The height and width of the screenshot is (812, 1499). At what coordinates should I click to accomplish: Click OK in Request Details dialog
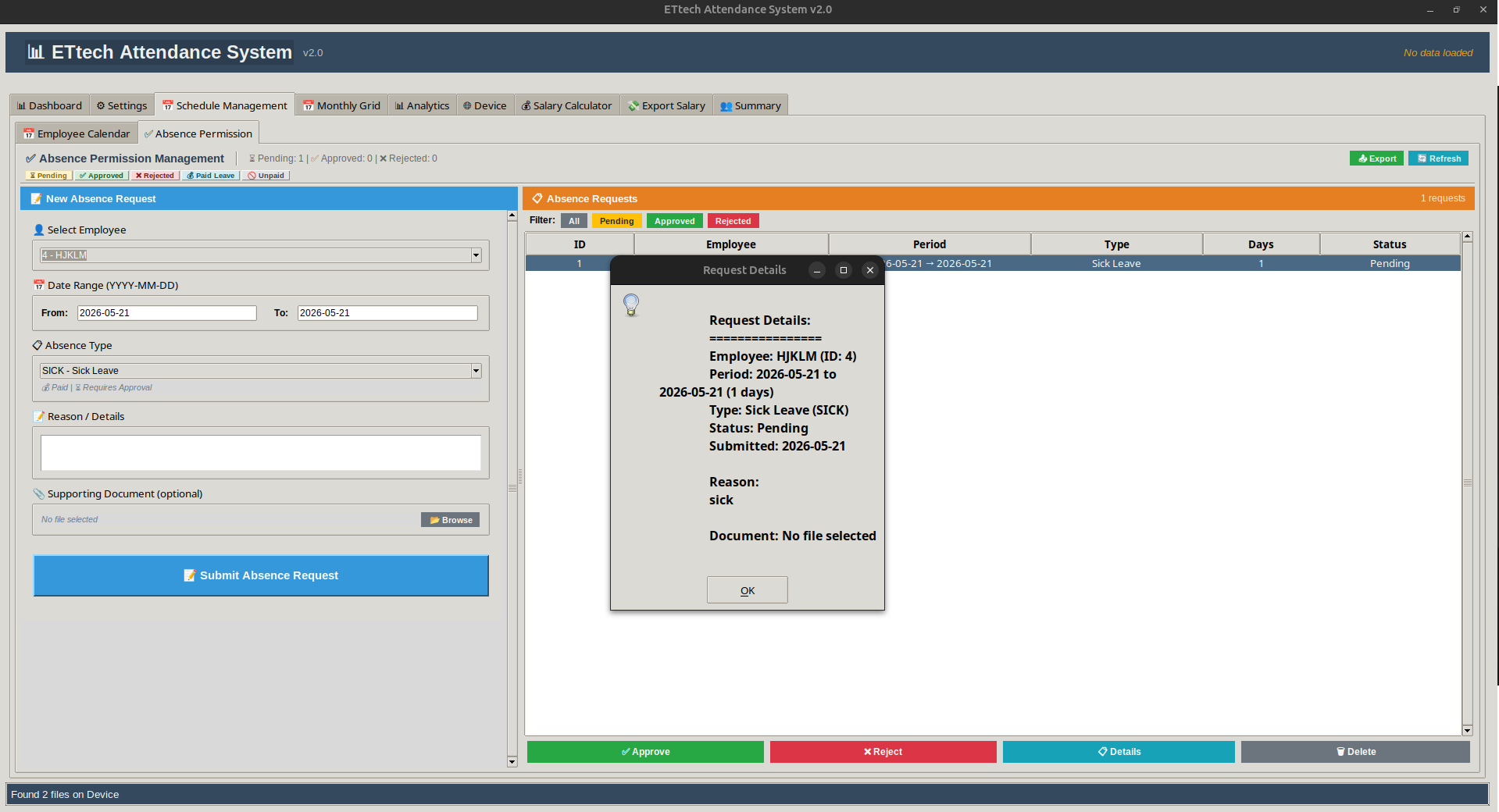[x=748, y=590]
